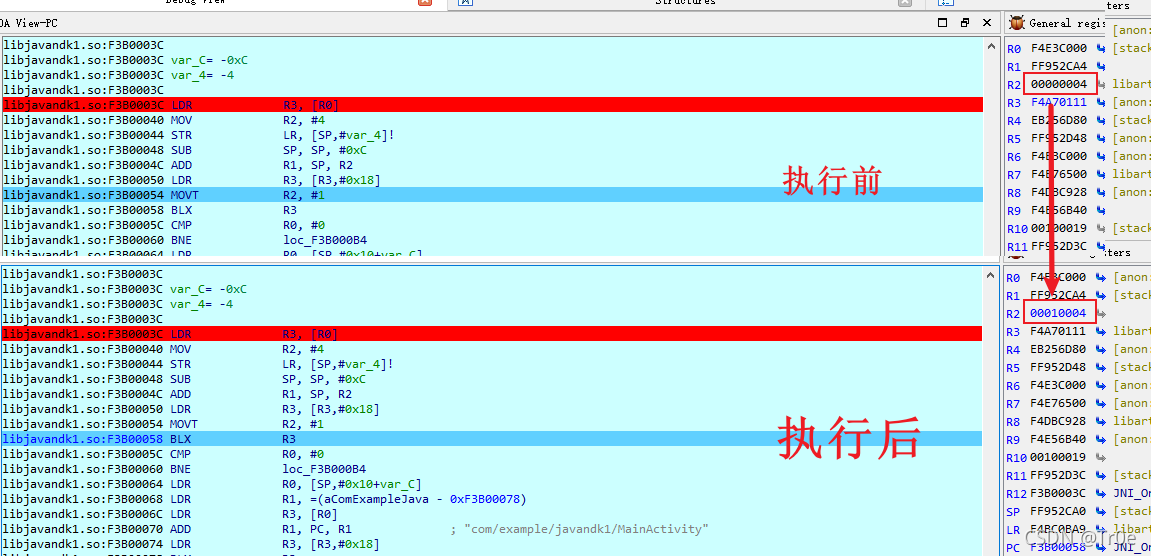Screen dimensions: 1151x556
Task: Switch to the Structures tab
Action: [684, 2]
